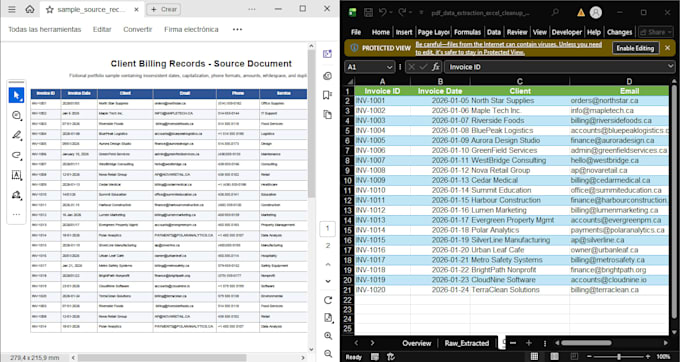
Task: Zoom out on the PDF
Action: [x=328, y=353]
